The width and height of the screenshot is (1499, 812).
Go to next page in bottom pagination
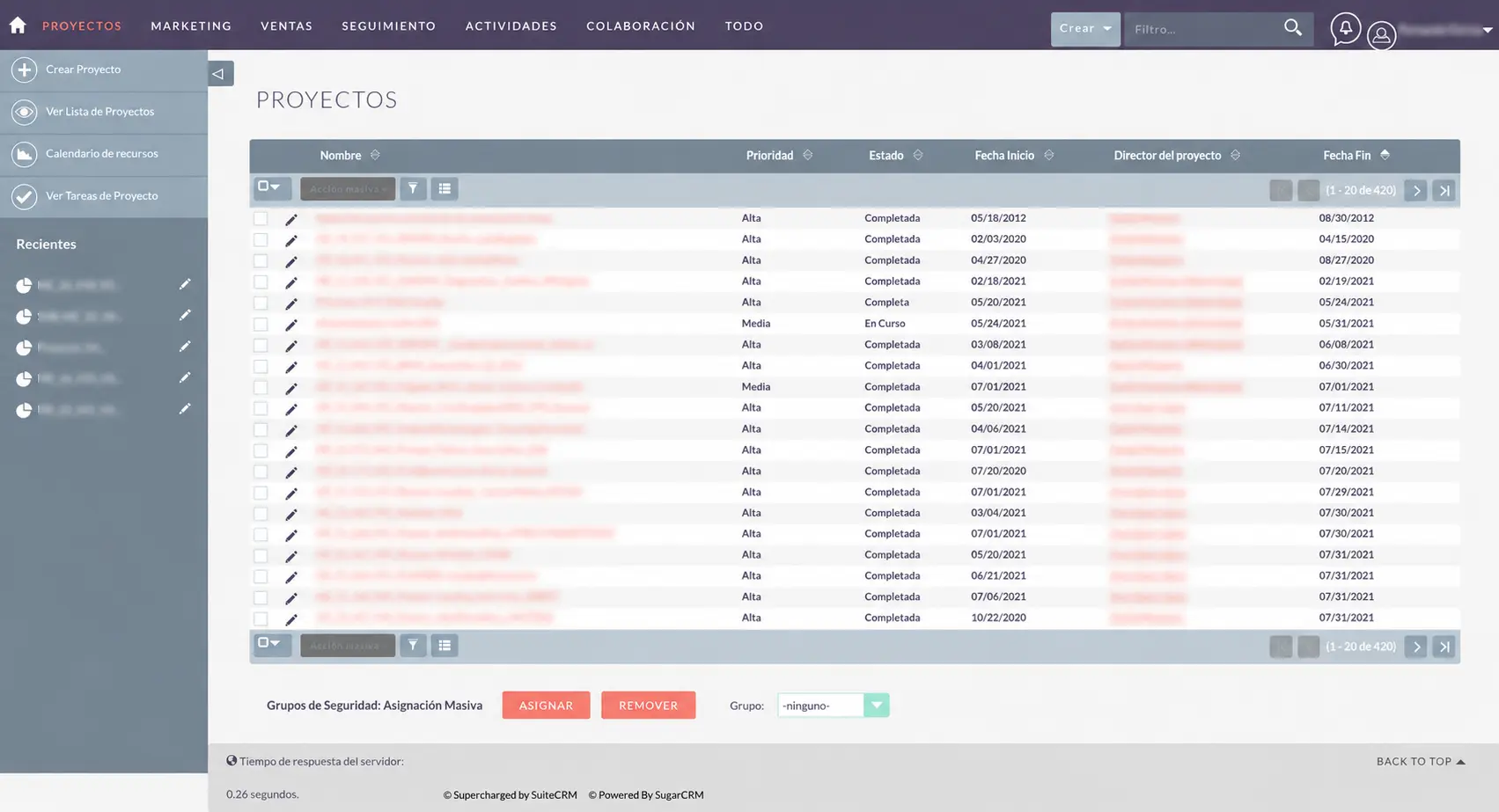1415,647
